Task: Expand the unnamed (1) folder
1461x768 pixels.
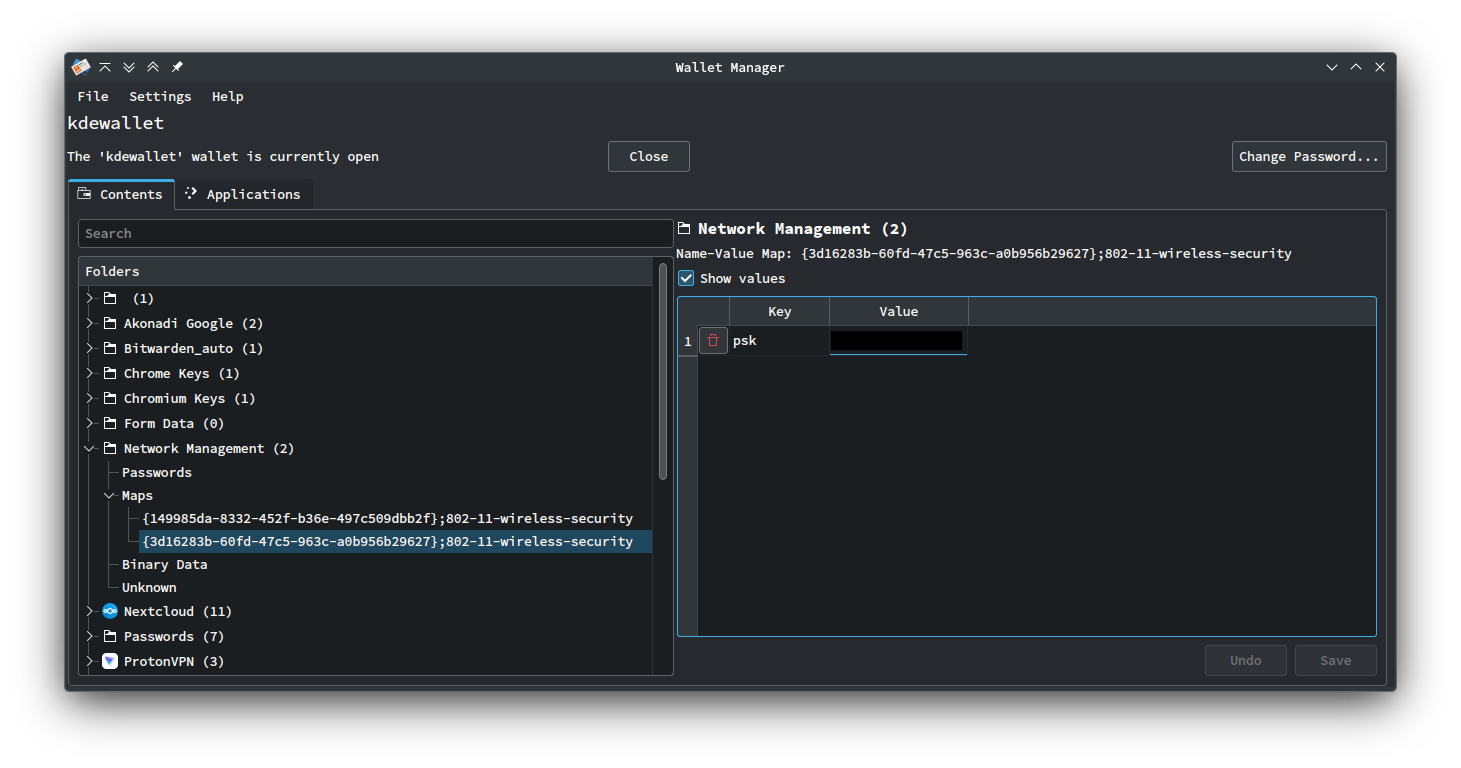Action: [x=90, y=298]
